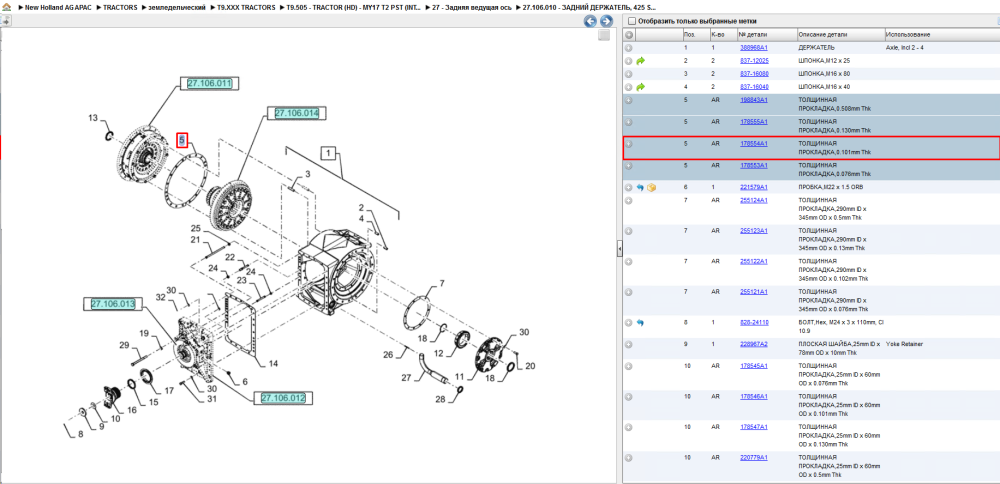
Task: Add part 178545A1 using its plus icon
Action: 629,366
